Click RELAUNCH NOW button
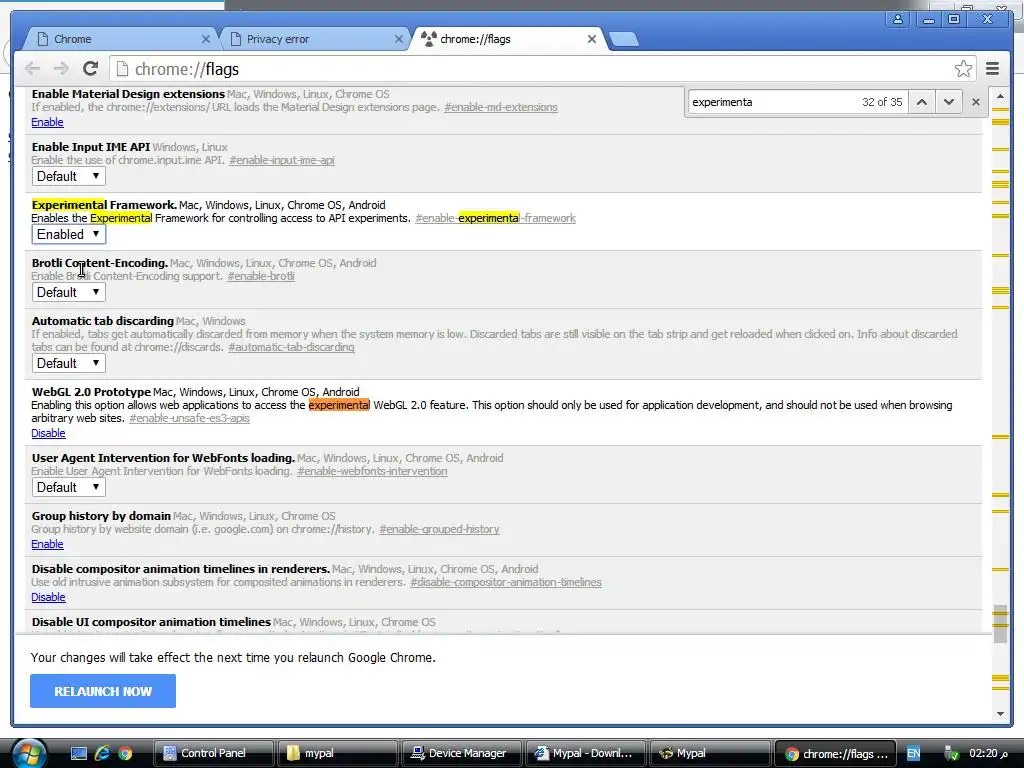 coord(103,691)
